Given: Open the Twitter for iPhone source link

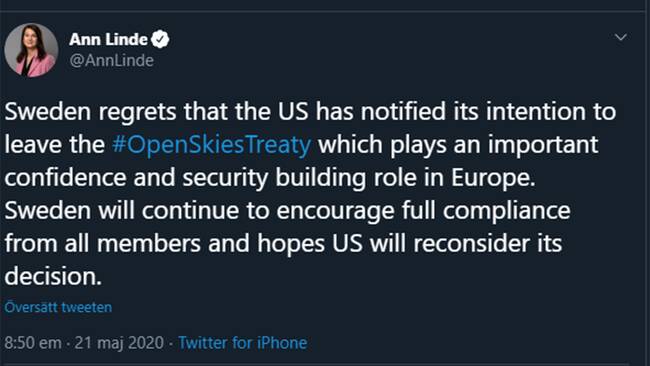Looking at the screenshot, I should click(243, 343).
